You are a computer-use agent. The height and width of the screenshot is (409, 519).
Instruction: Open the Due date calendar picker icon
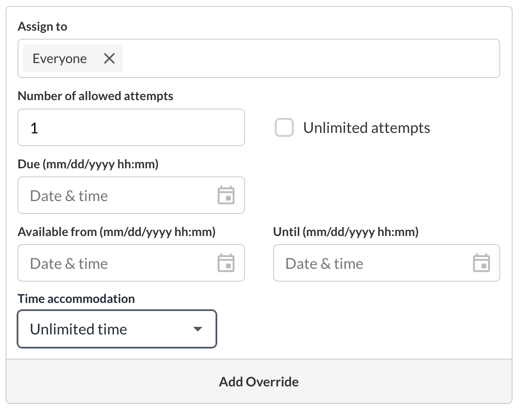pos(226,195)
